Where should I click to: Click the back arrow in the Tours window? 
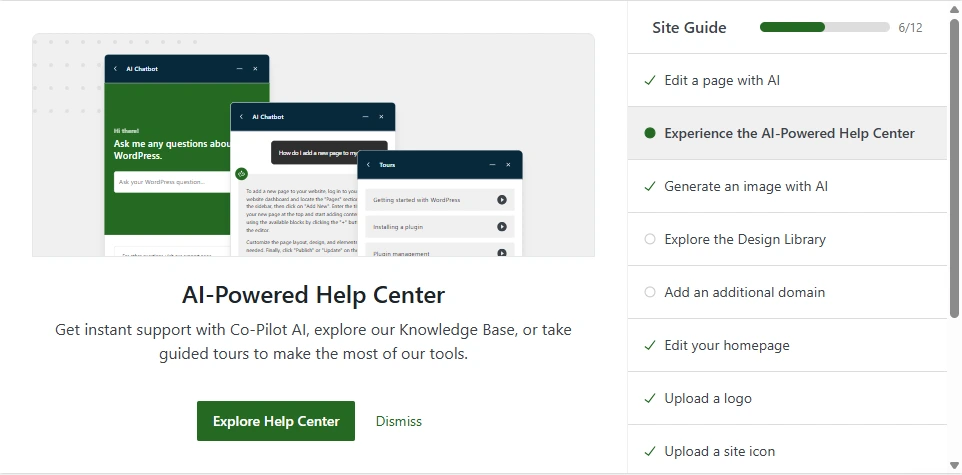point(368,164)
